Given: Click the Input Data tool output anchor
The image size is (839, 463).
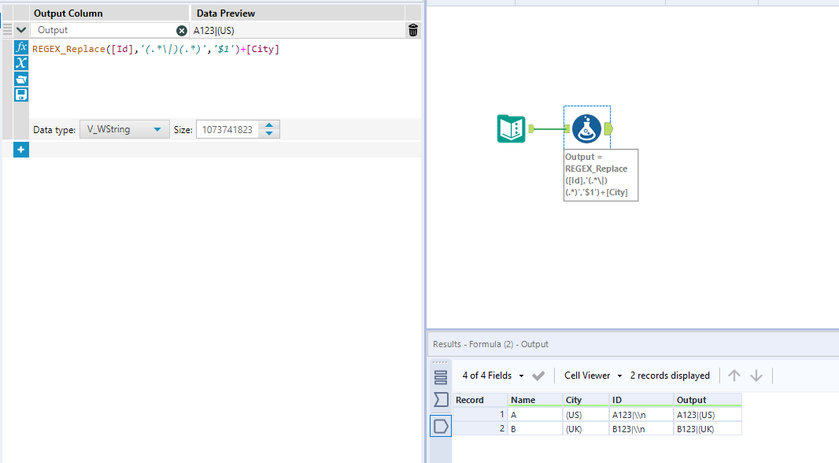Looking at the screenshot, I should tap(531, 128).
